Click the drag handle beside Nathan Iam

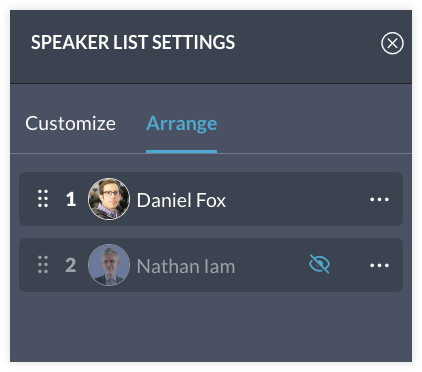[x=43, y=265]
